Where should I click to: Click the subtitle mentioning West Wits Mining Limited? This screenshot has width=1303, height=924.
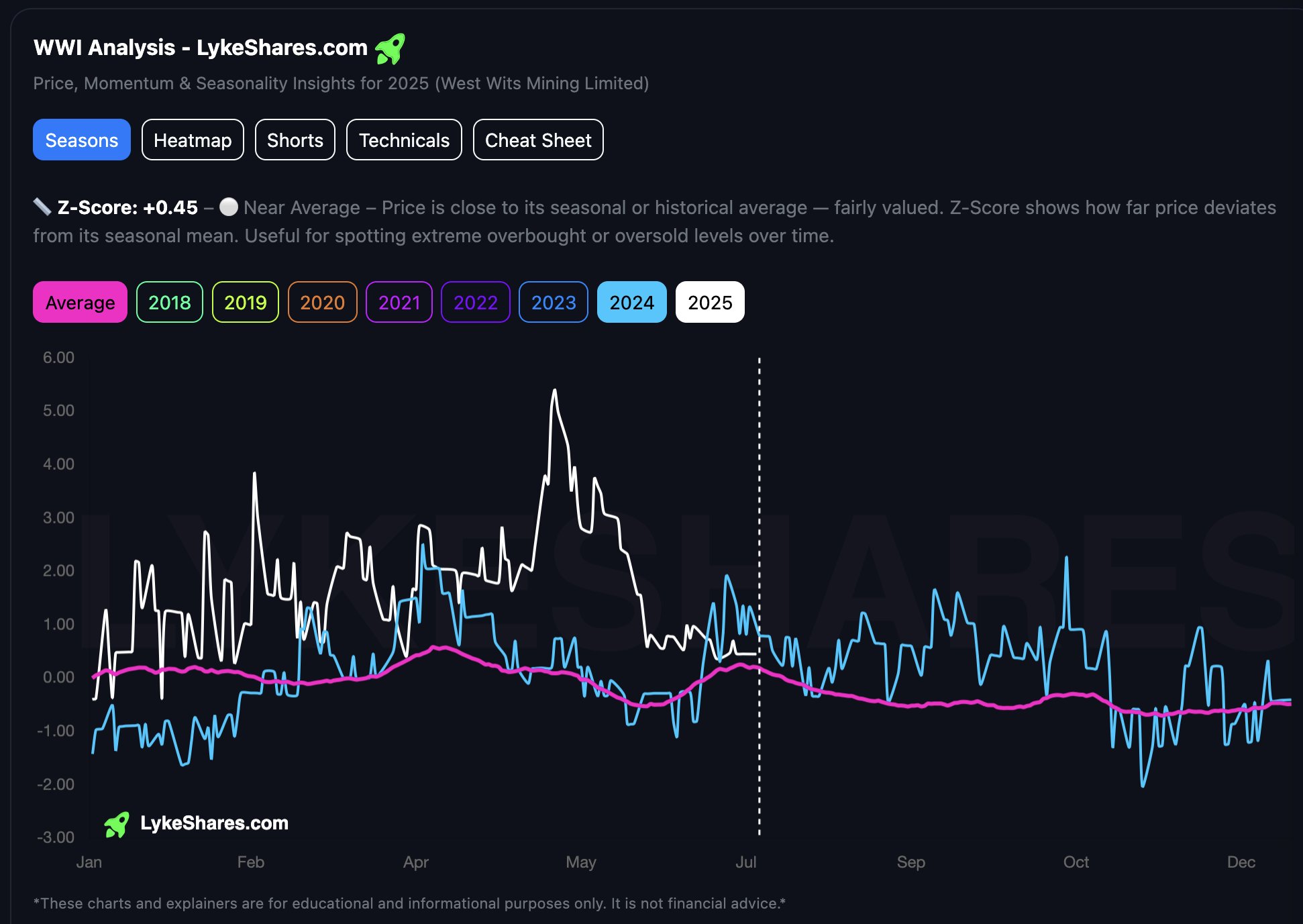[x=341, y=83]
